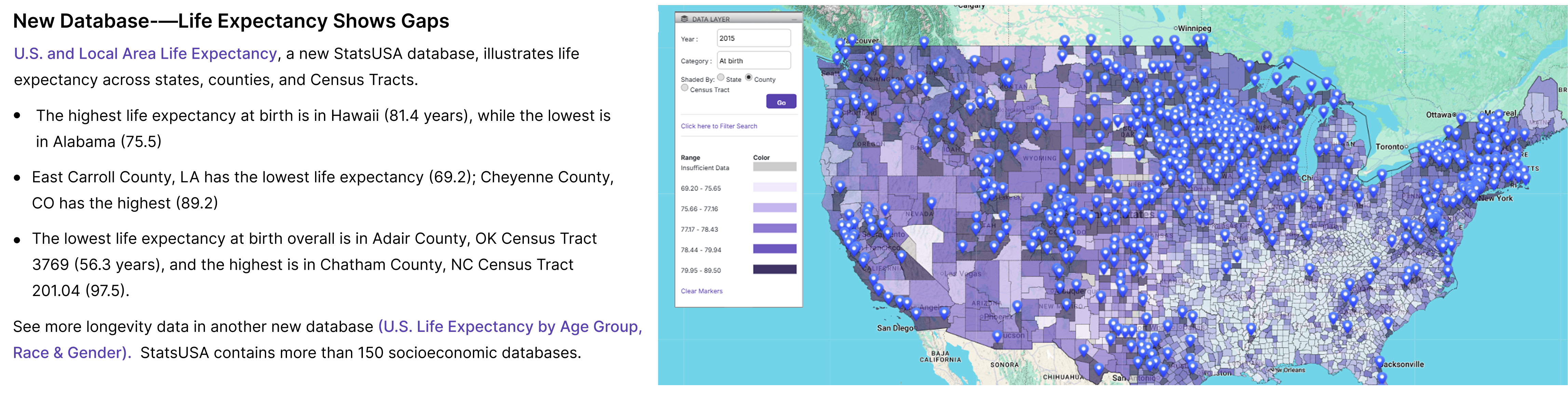Screen dimensions: 1568x393
Task: Open U.S. Life Expectancy by Age Group link
Action: pyautogui.click(x=509, y=327)
